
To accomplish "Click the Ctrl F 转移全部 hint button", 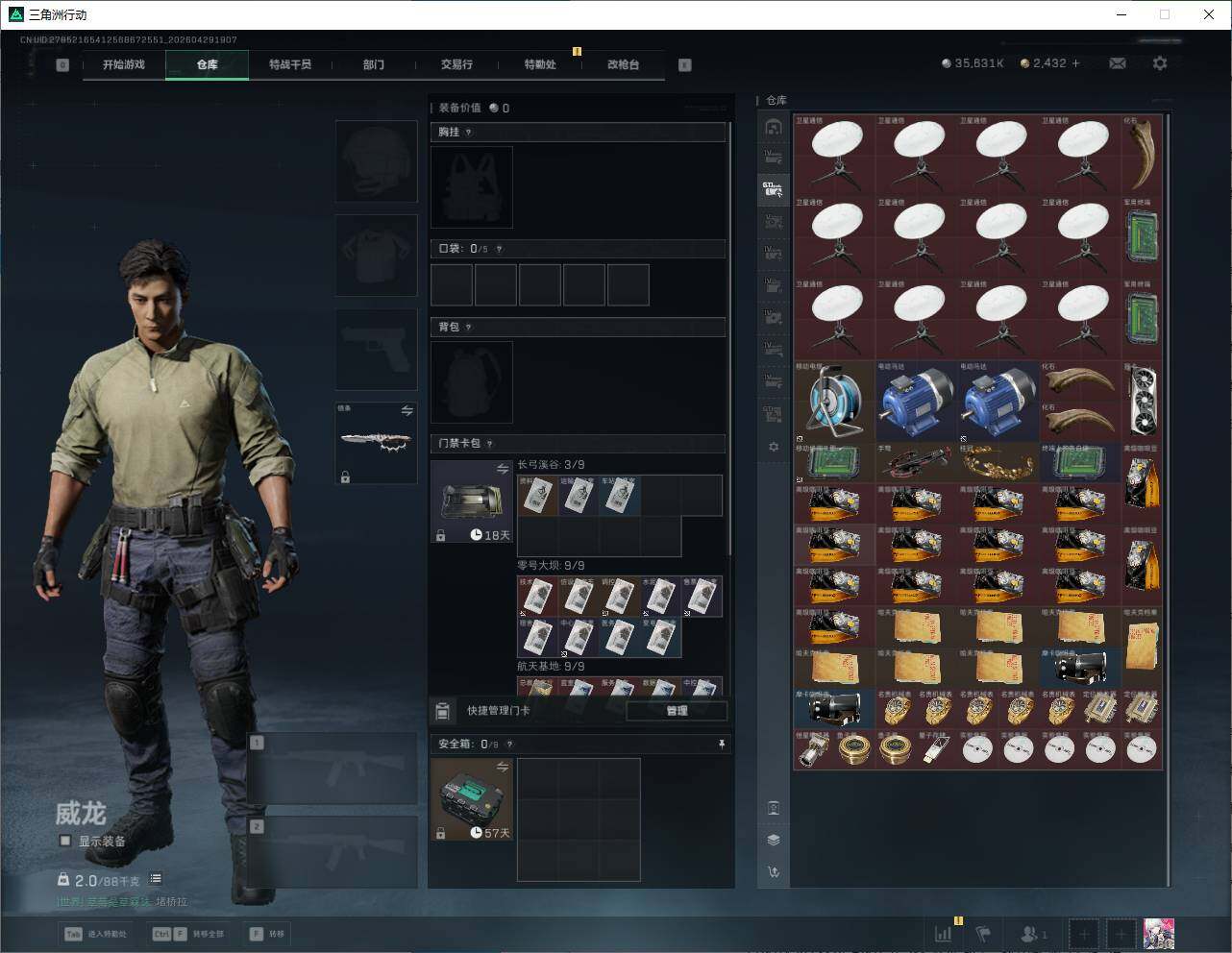I will point(187,934).
